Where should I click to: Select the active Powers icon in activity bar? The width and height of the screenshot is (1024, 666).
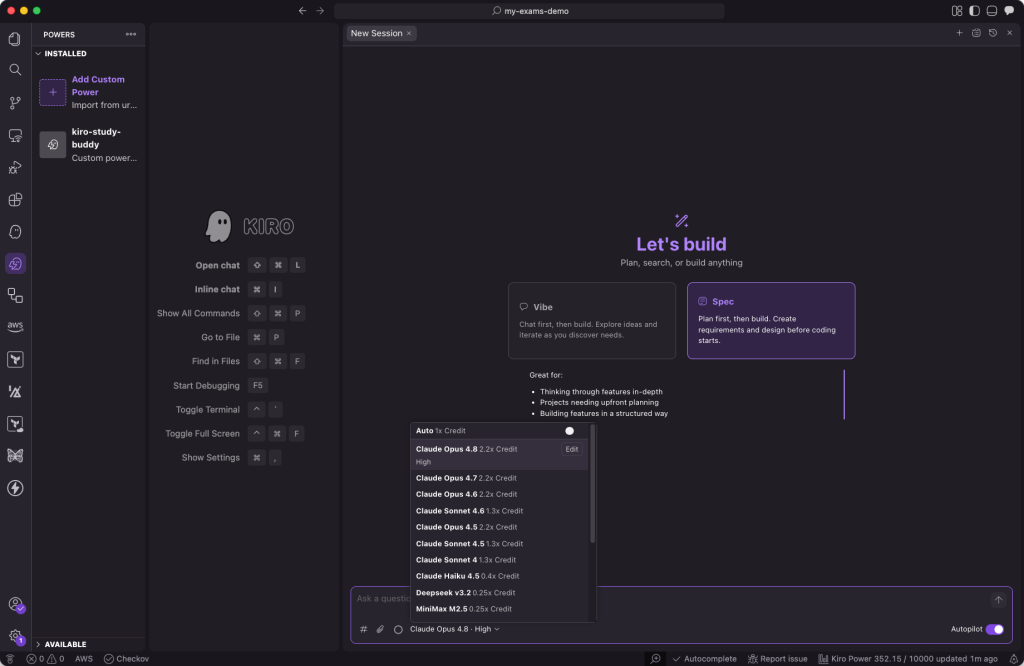click(x=15, y=264)
